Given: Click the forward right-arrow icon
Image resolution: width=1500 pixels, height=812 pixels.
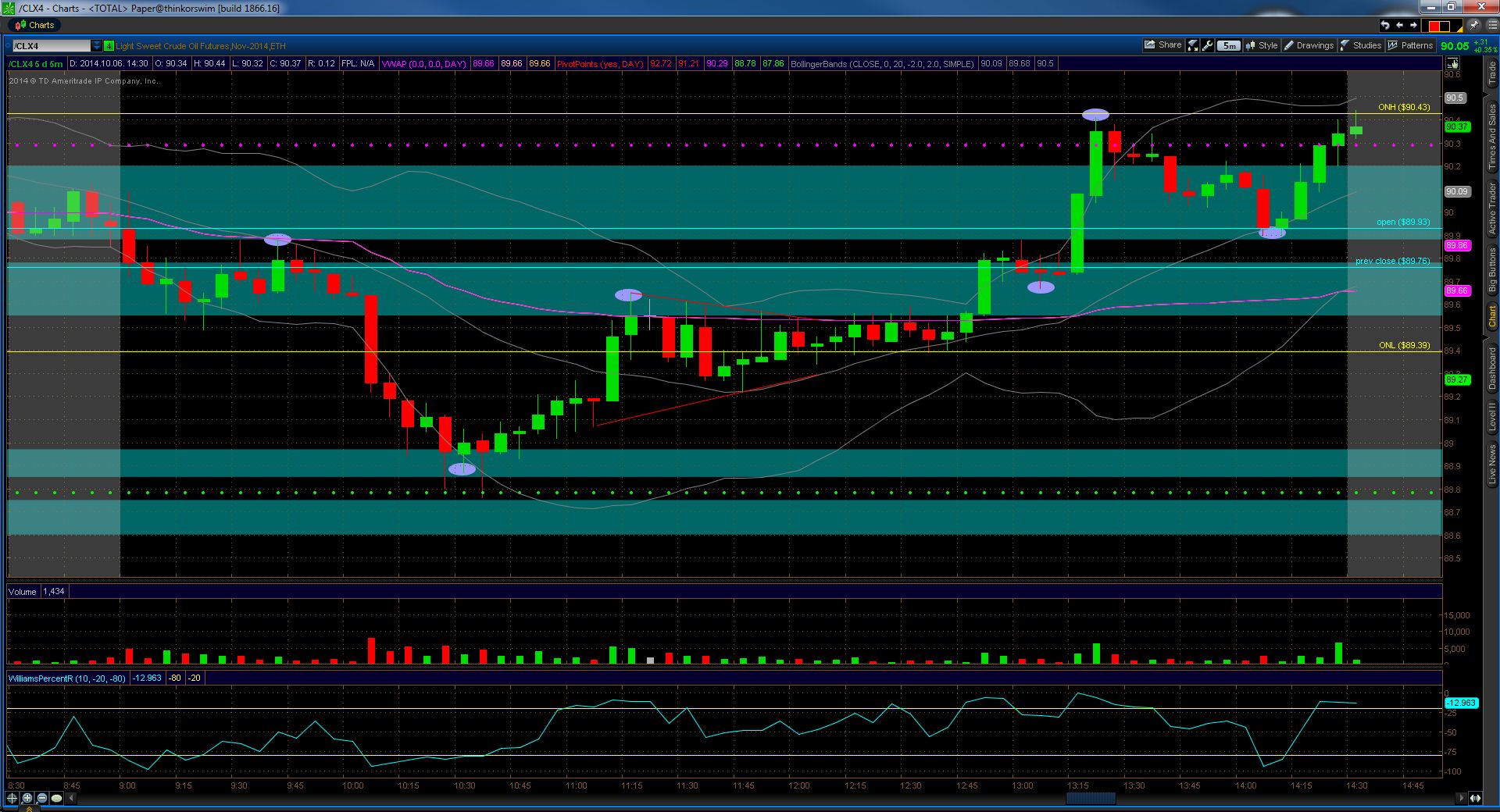Looking at the screenshot, I should pyautogui.click(x=1413, y=25).
